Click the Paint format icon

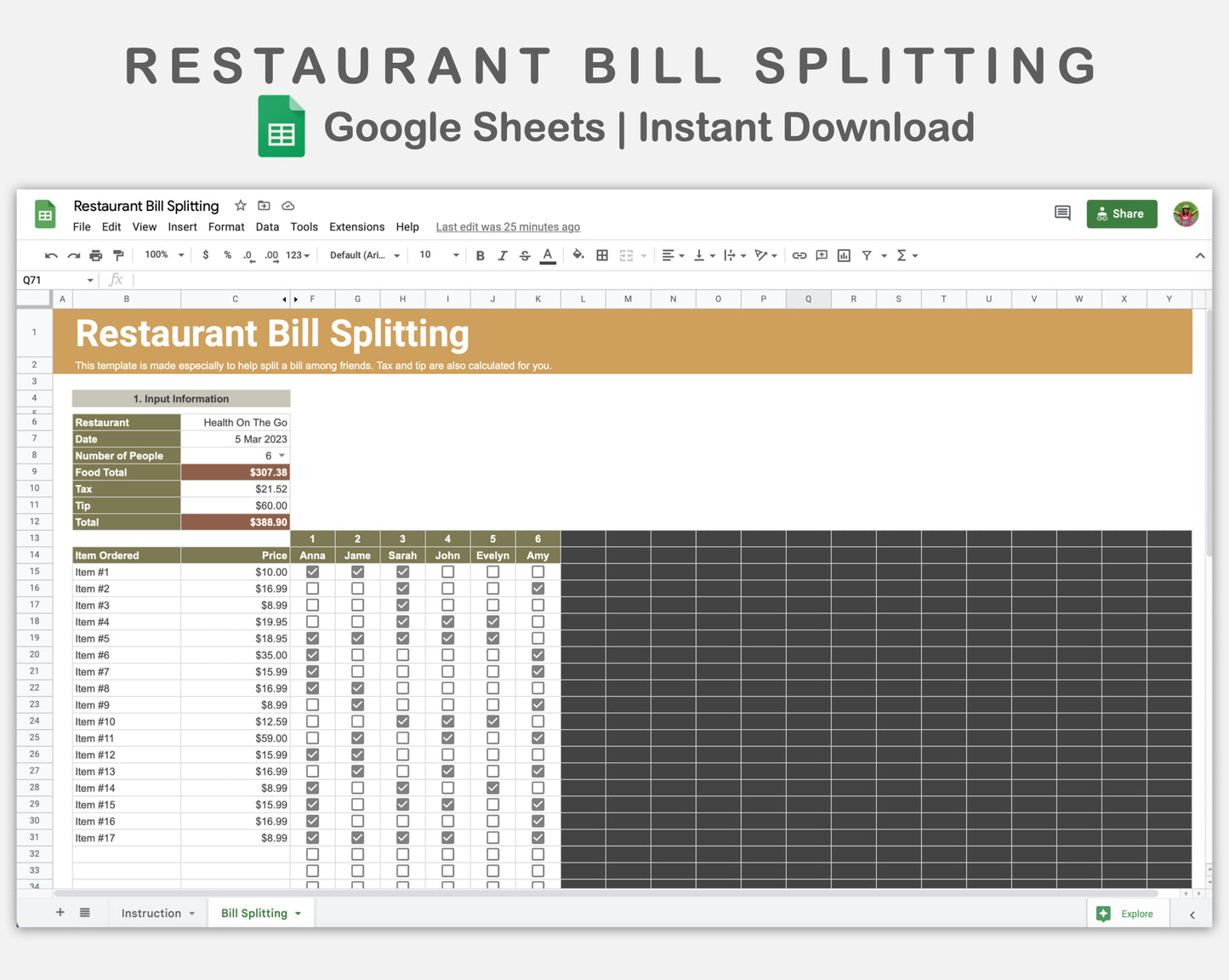pos(118,255)
